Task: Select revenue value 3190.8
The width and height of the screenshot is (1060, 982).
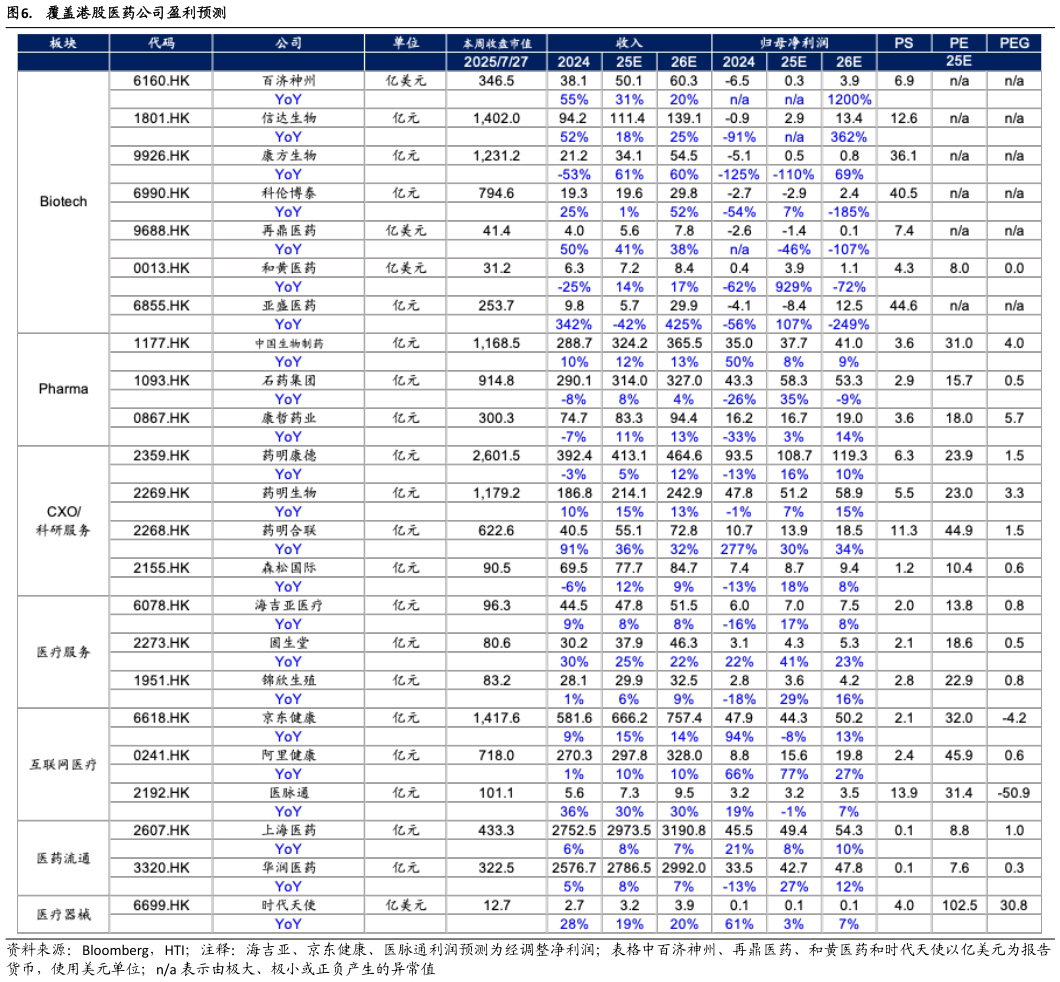Action: (x=683, y=831)
